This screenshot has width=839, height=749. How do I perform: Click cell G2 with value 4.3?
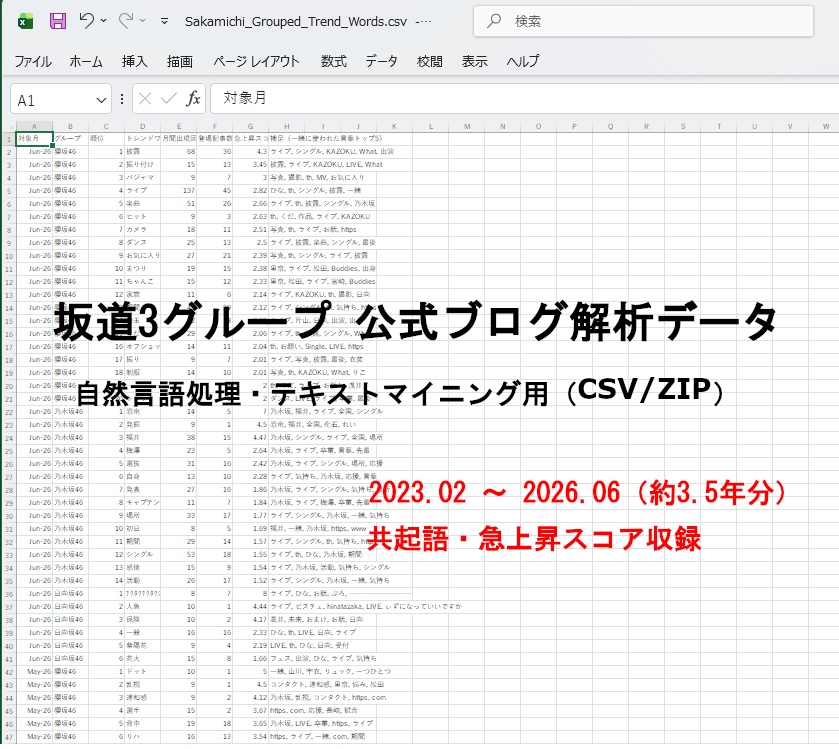click(251, 151)
